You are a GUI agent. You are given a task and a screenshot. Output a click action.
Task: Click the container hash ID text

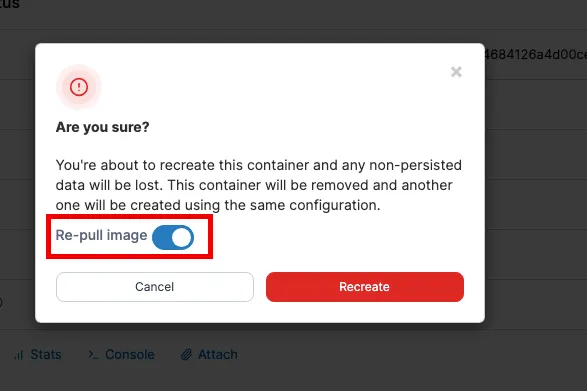[x=535, y=55]
